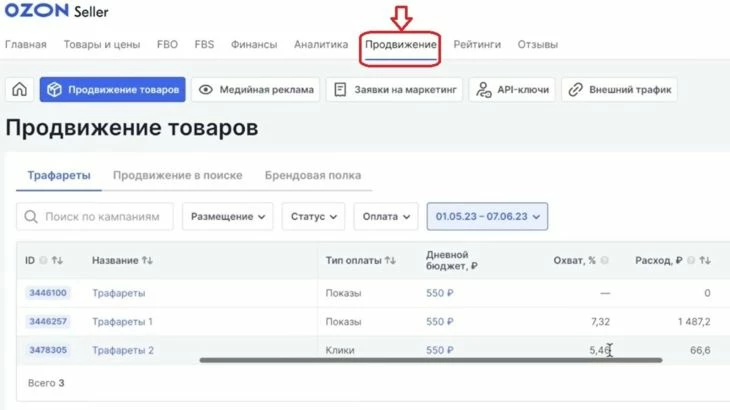The height and width of the screenshot is (410, 730).
Task: Click the search magnifier icon
Action: 31,216
